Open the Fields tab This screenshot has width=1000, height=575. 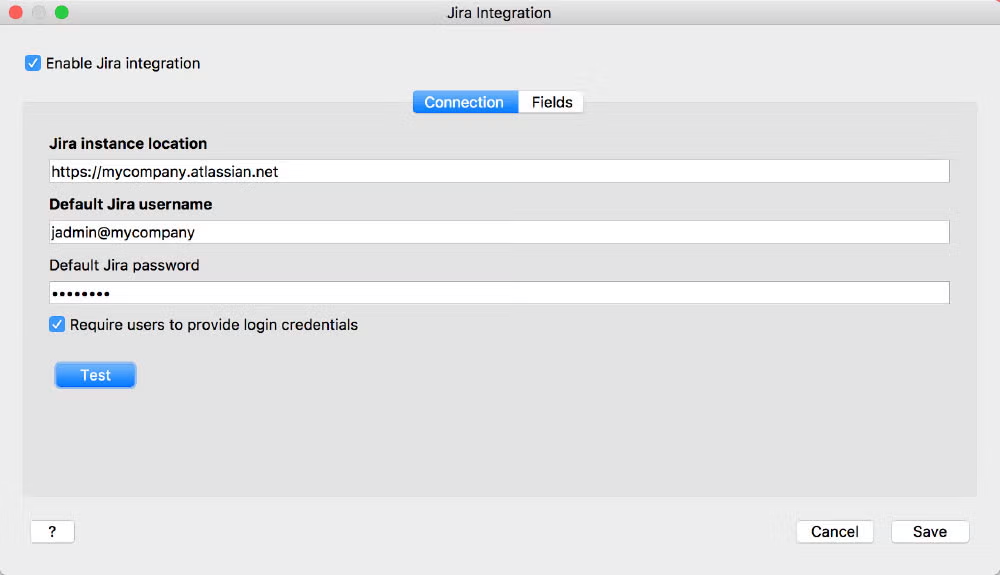pos(551,102)
